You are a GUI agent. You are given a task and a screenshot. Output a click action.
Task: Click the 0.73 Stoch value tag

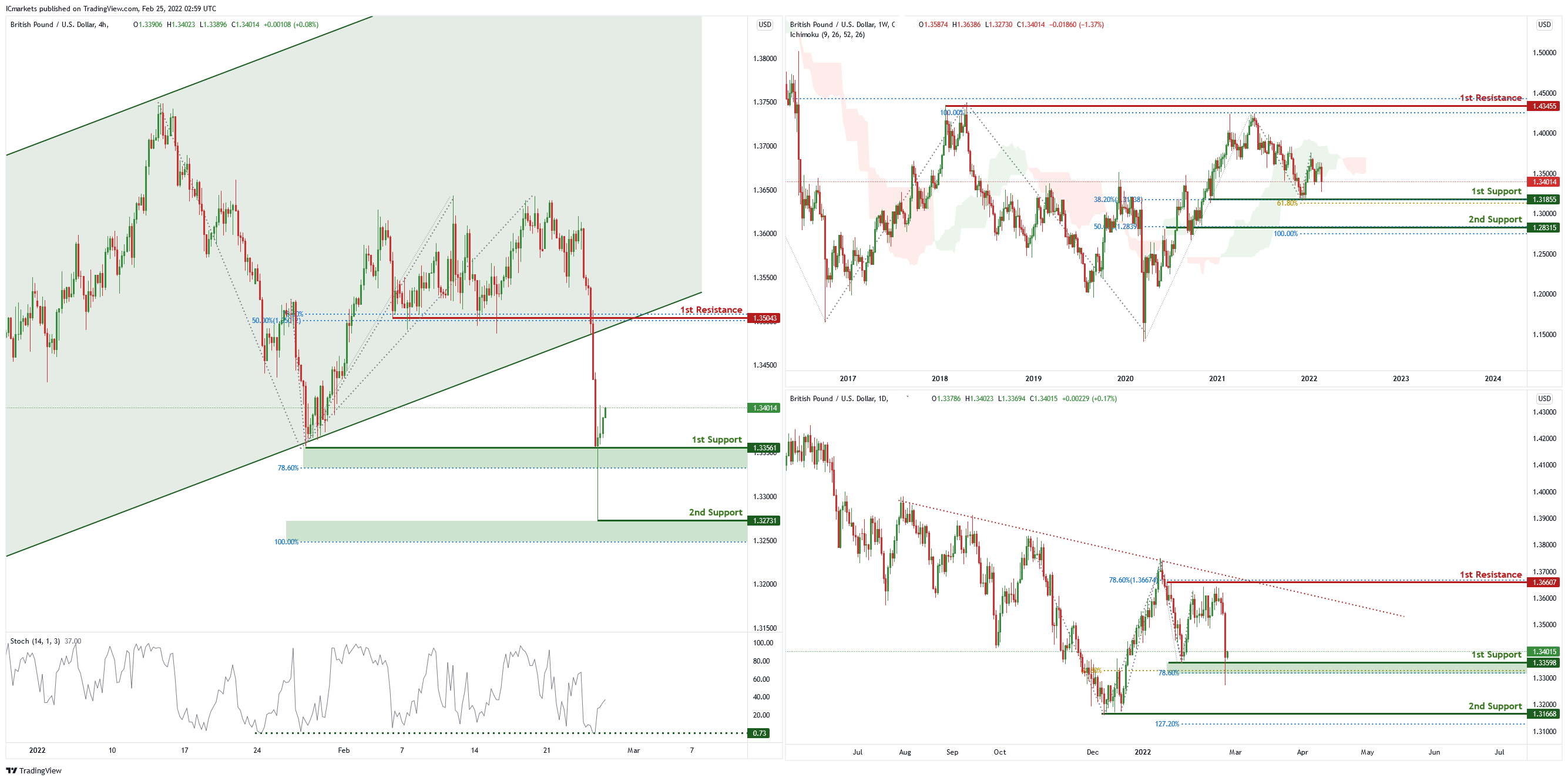click(759, 733)
